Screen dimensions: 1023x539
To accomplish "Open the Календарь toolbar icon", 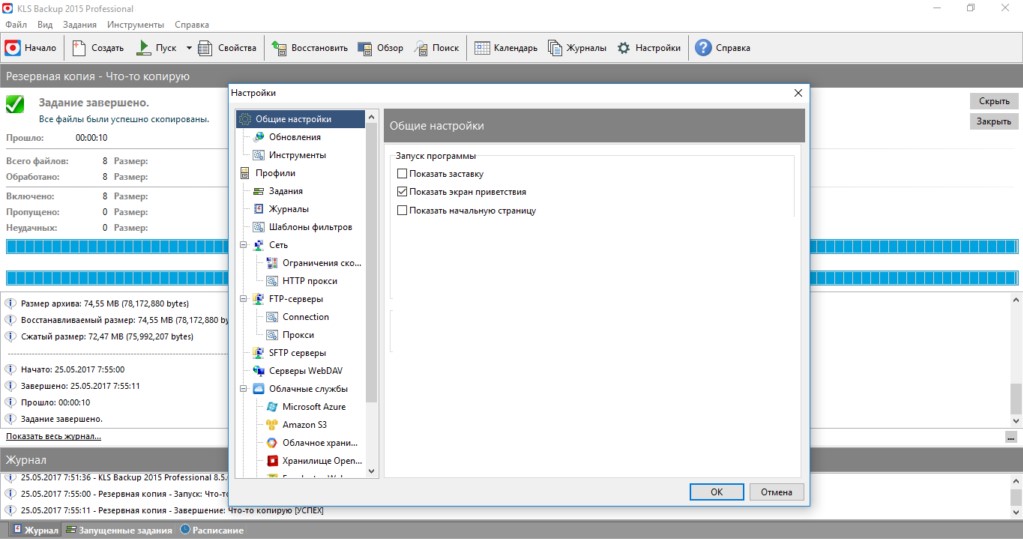I will pos(482,48).
